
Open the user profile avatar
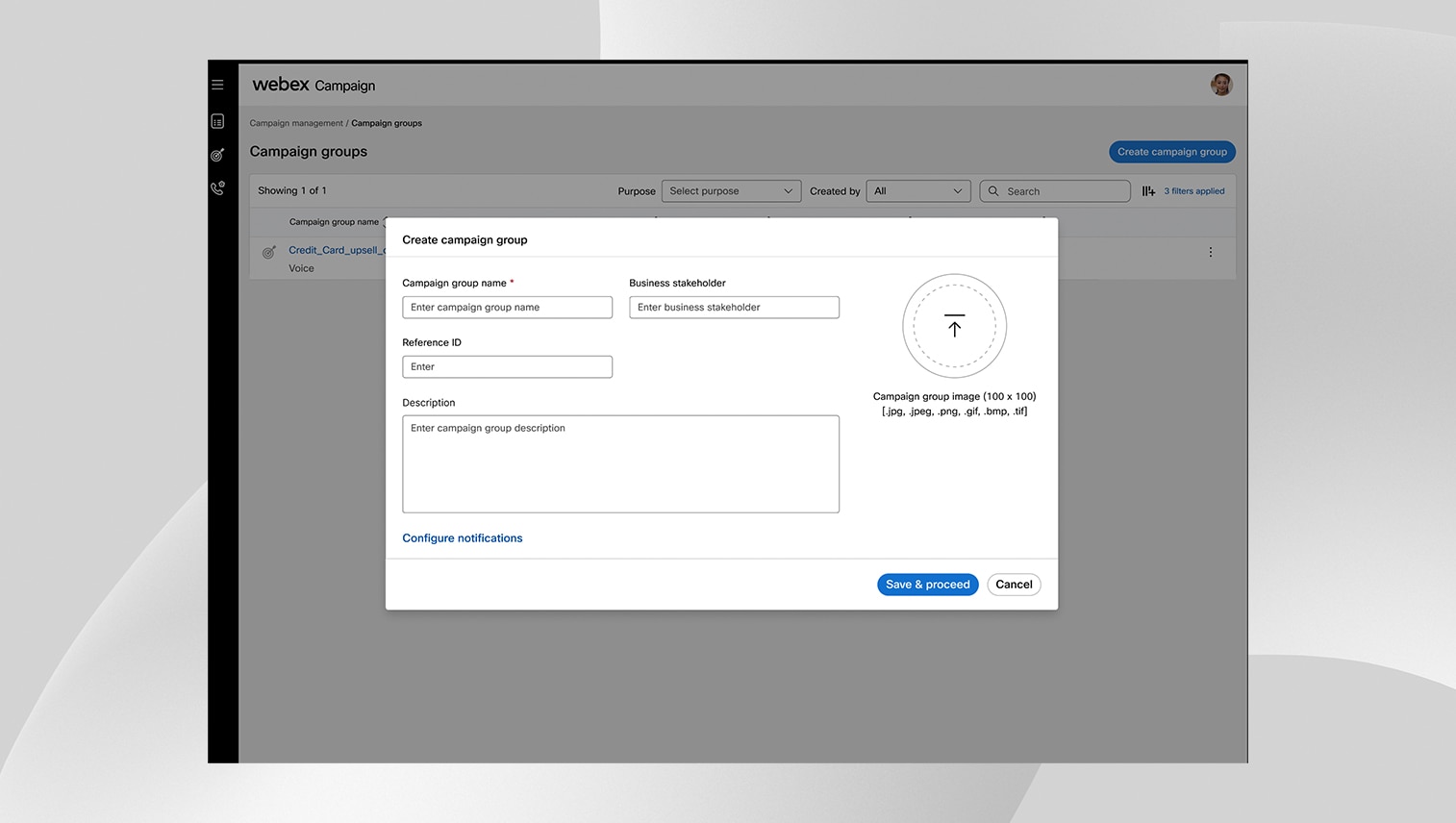click(1220, 85)
